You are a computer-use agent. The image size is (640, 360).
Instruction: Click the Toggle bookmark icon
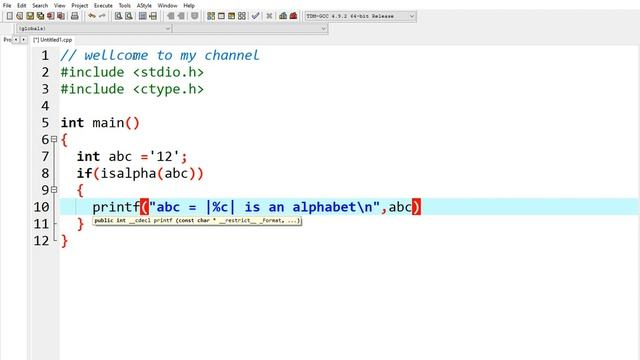point(195,16)
